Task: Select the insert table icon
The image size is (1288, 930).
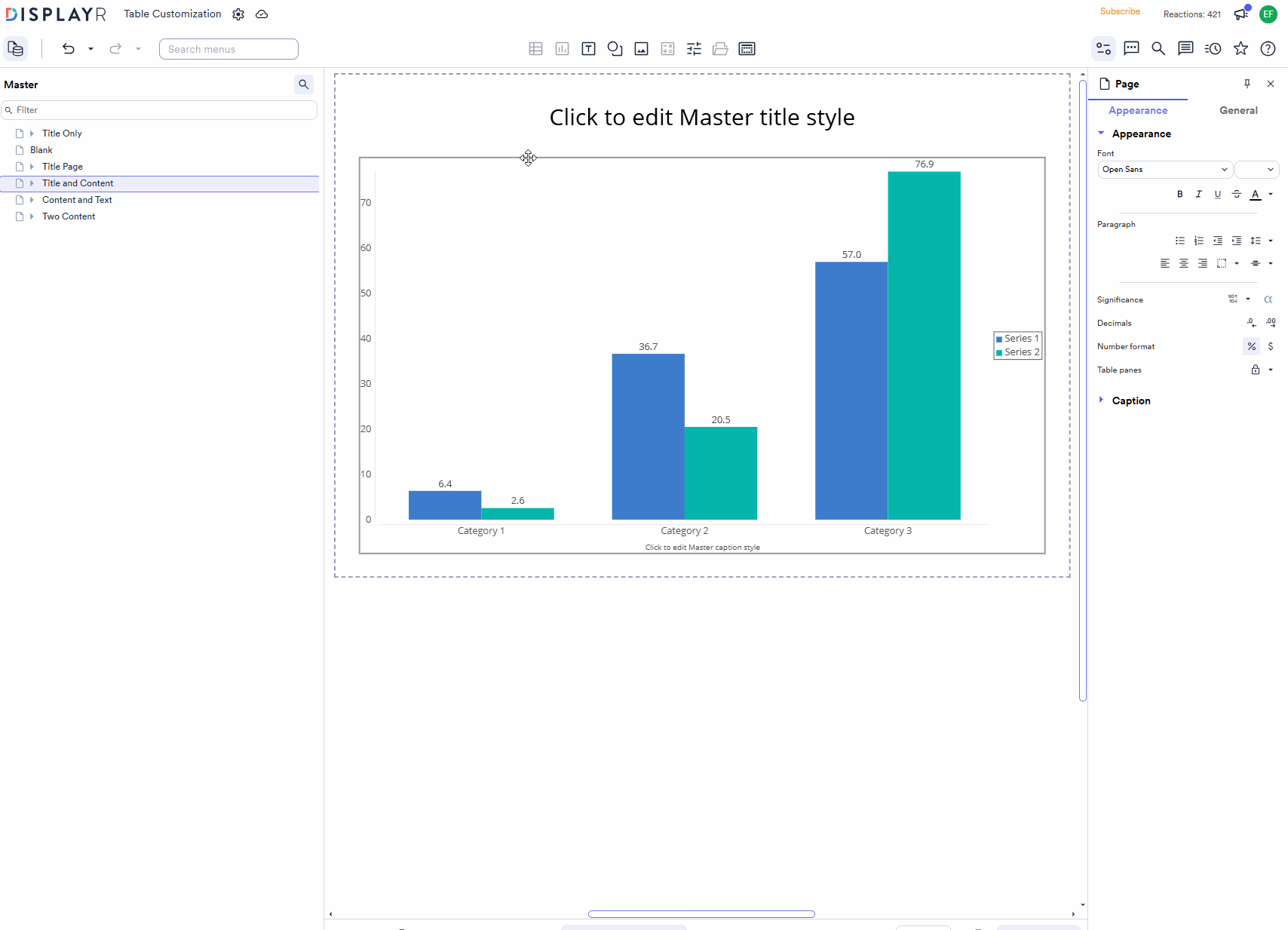Action: (535, 48)
